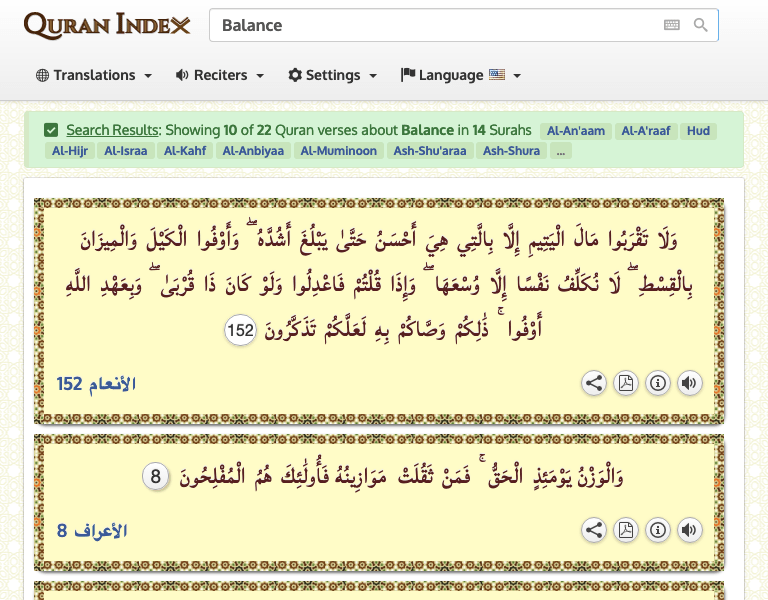Click verse number 152 circle marker

(x=240, y=330)
